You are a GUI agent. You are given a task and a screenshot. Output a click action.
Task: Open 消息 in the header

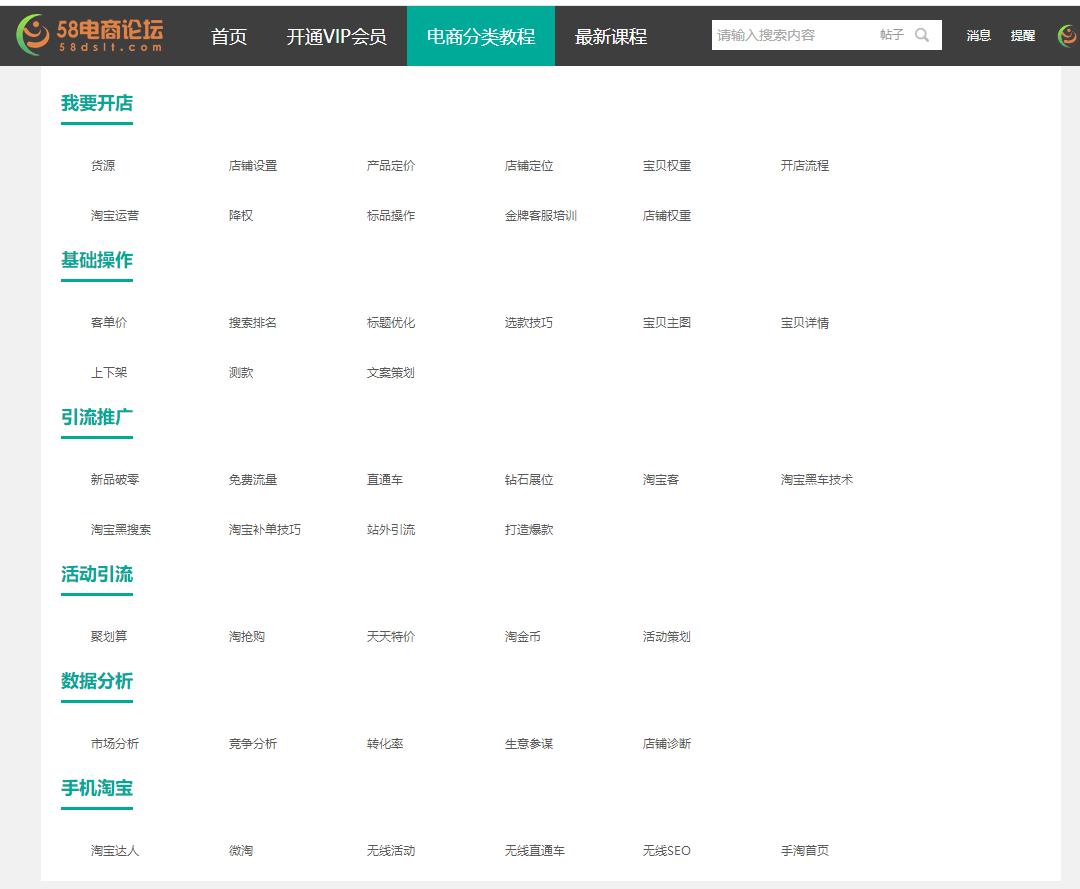pyautogui.click(x=978, y=36)
